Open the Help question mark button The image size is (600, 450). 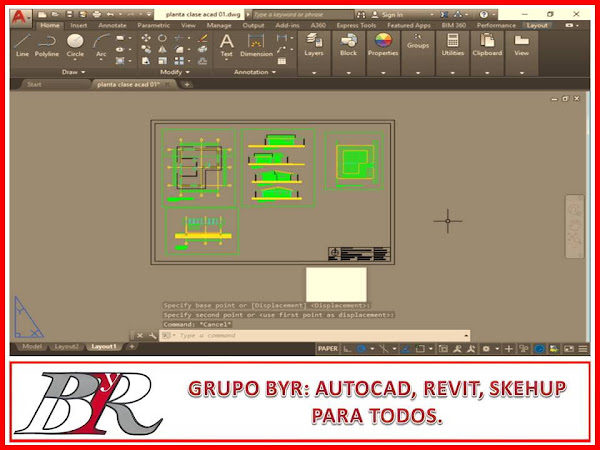[x=484, y=15]
